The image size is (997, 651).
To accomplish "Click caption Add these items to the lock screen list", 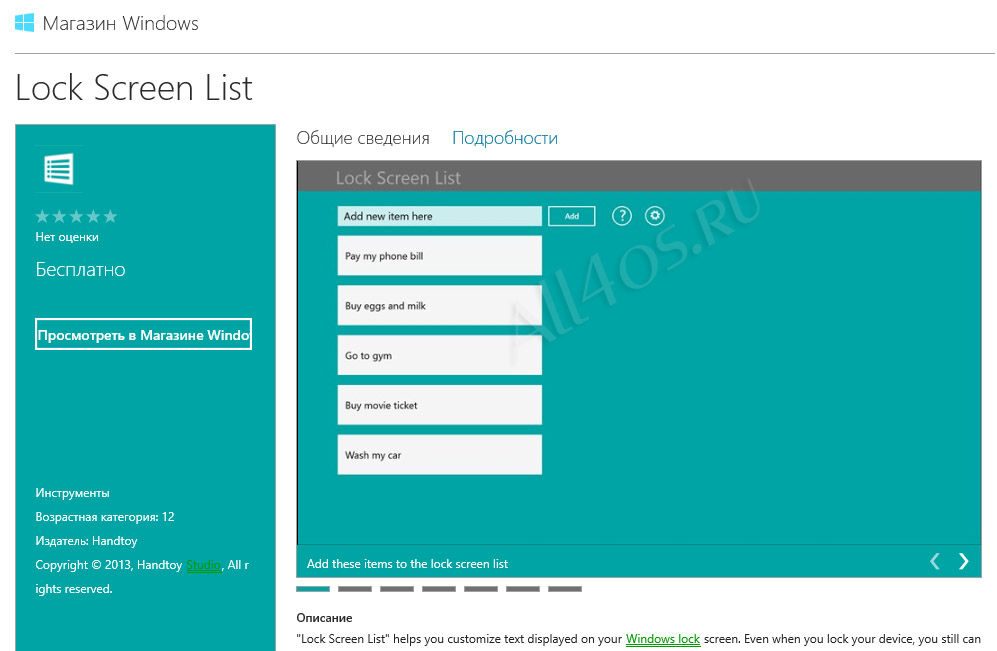I will (408, 564).
